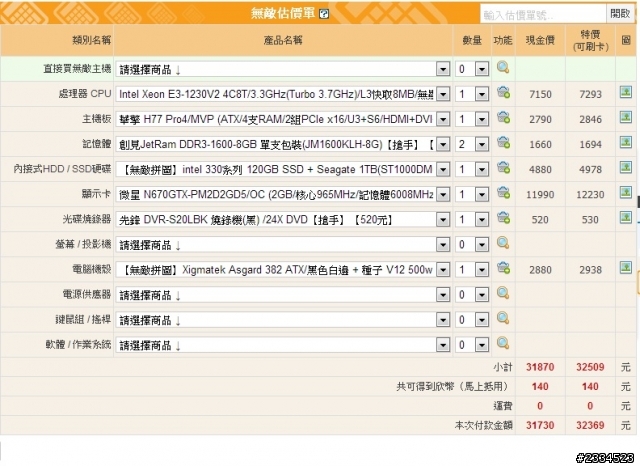The width and height of the screenshot is (640, 466).
Task: Click the function icon in 光碟燒錄器 row
Action: tap(503, 218)
